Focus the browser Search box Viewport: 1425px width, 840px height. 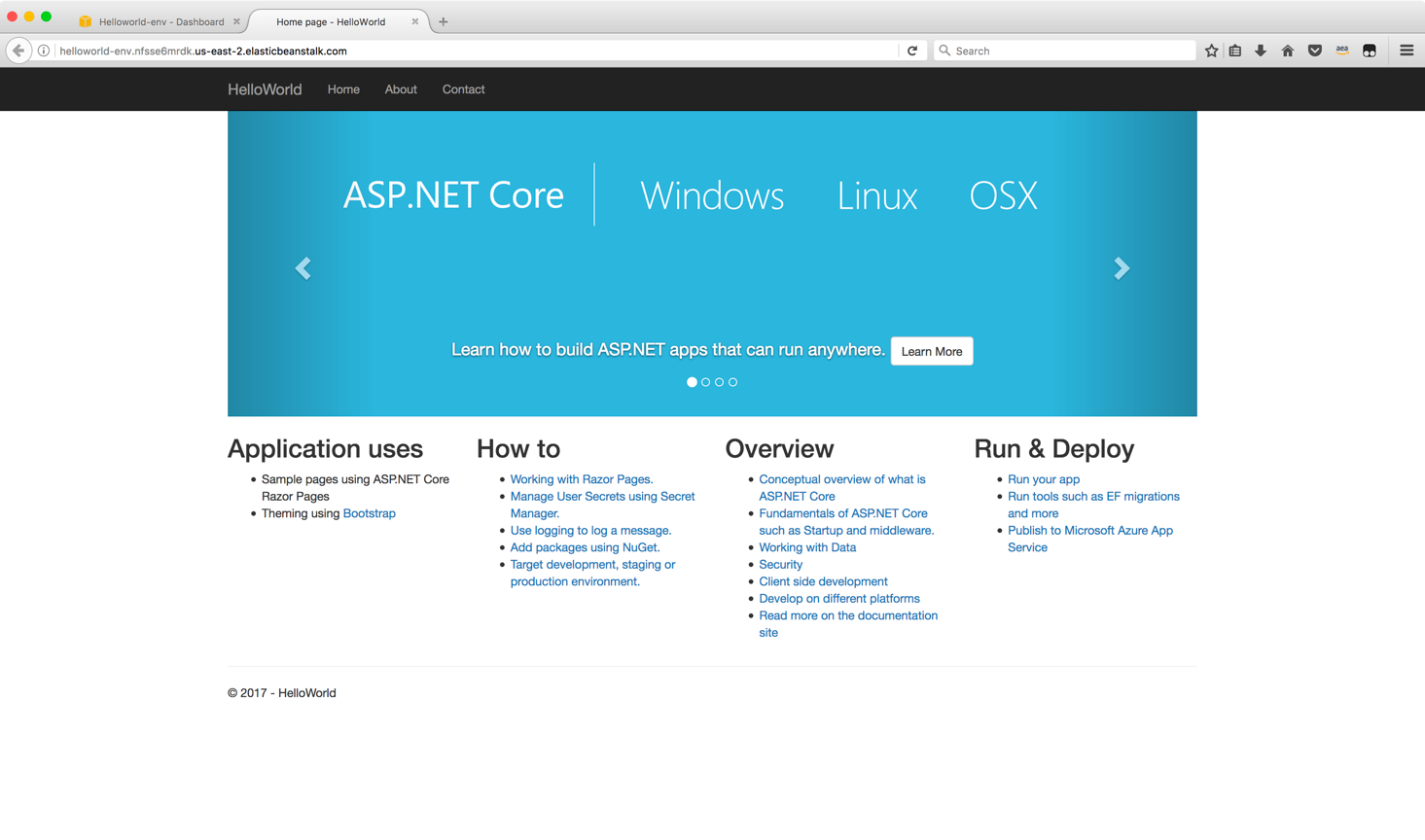[1065, 51]
